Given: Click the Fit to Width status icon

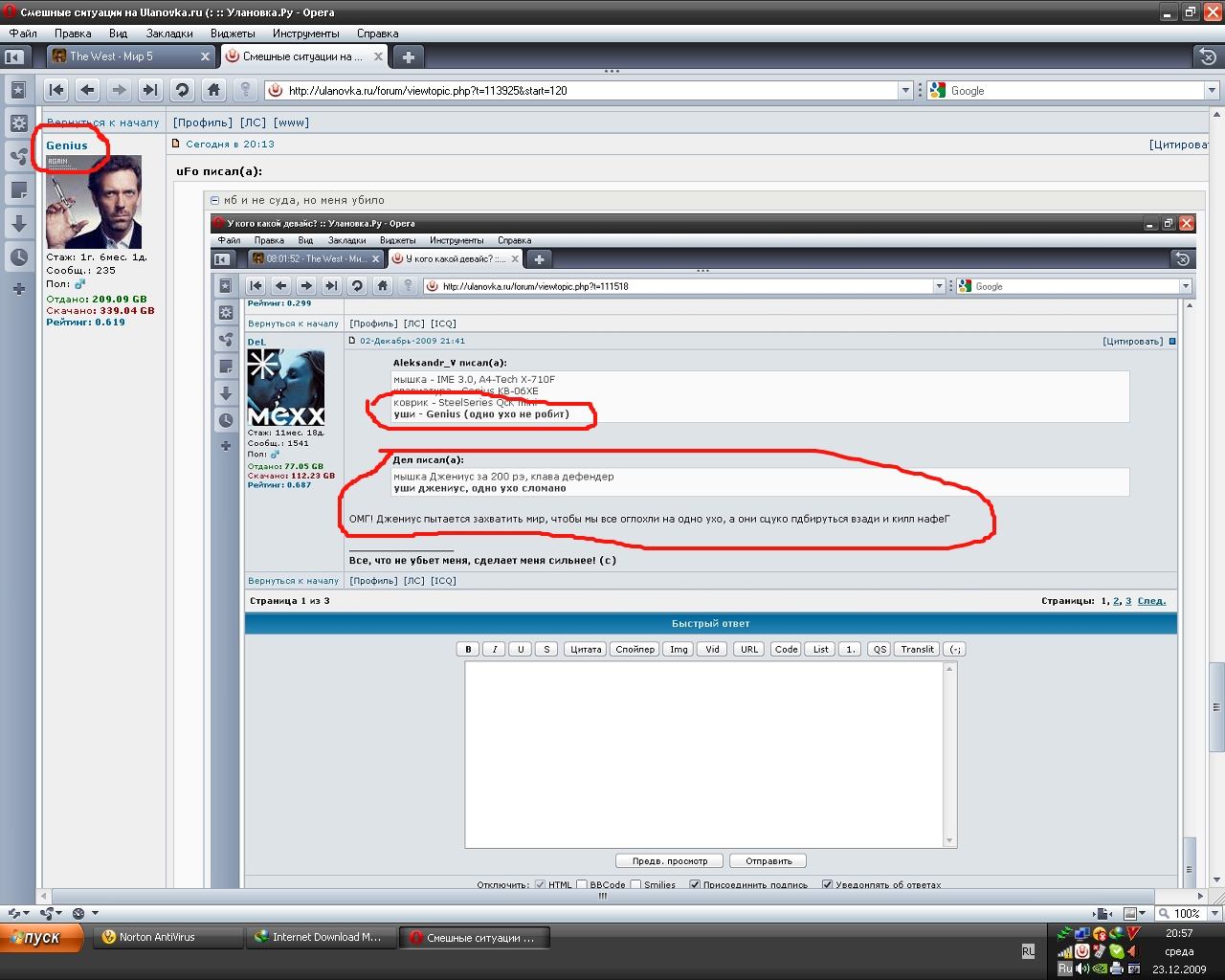Looking at the screenshot, I should pyautogui.click(x=1102, y=914).
